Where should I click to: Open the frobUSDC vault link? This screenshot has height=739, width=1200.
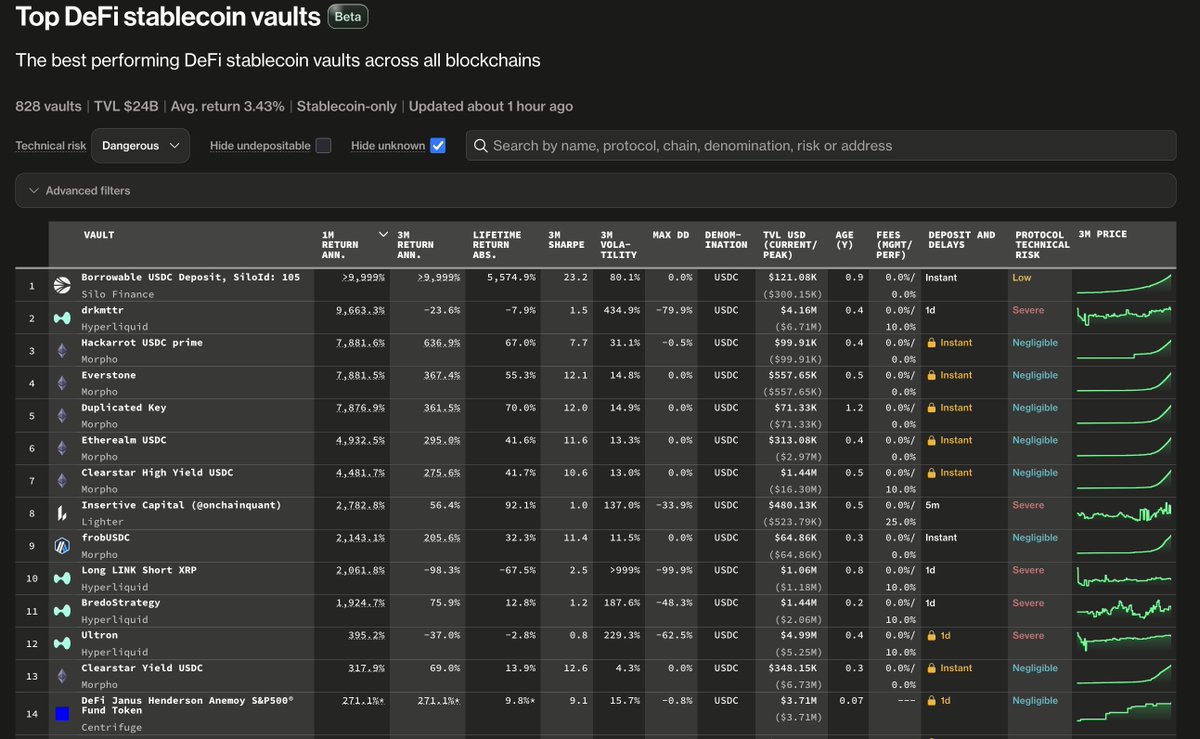pos(106,537)
